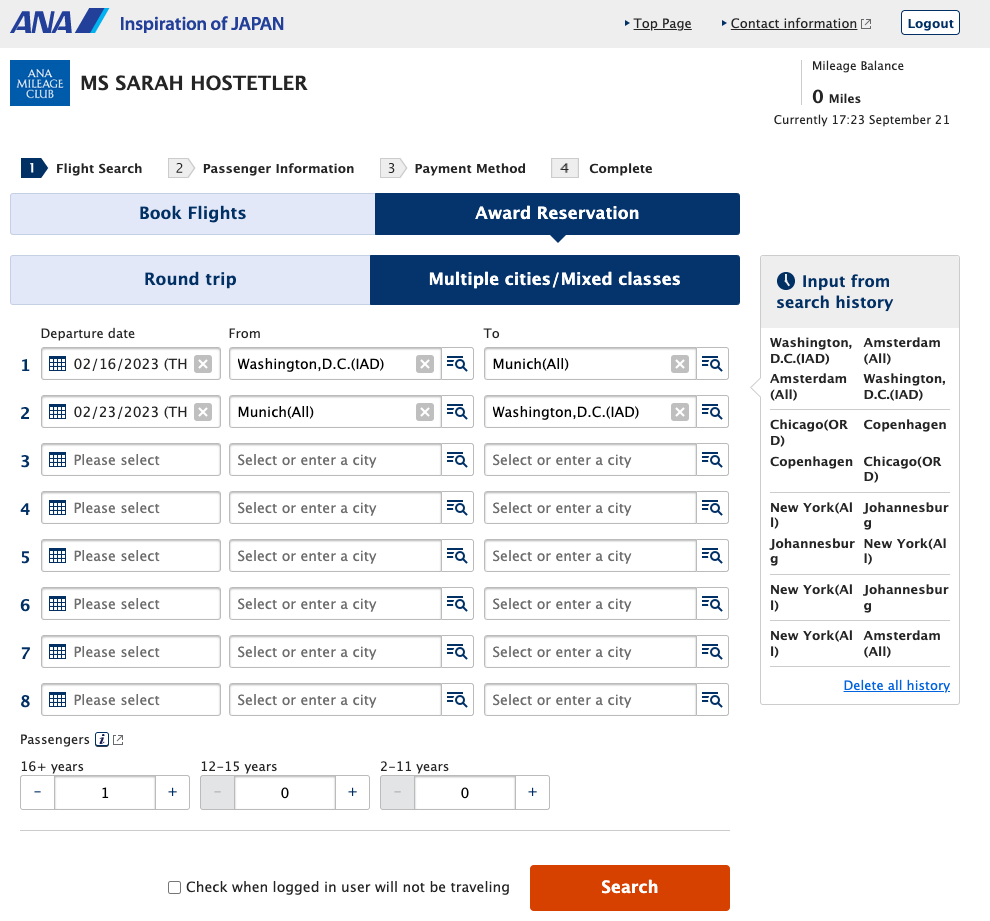Click the ANA Mileage Club logo
This screenshot has width=990, height=921.
coord(40,83)
